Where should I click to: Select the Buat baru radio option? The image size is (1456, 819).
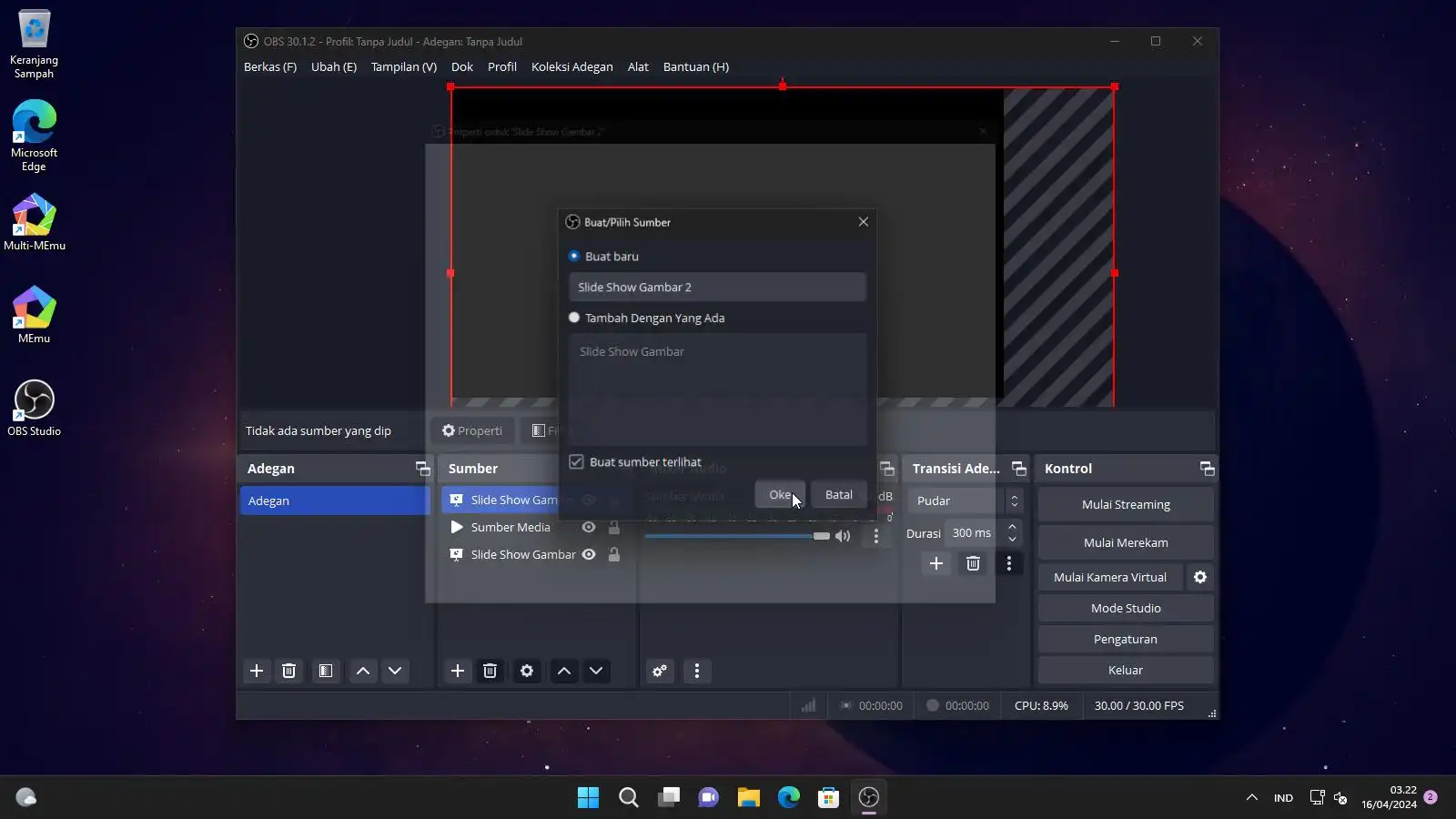coord(574,257)
